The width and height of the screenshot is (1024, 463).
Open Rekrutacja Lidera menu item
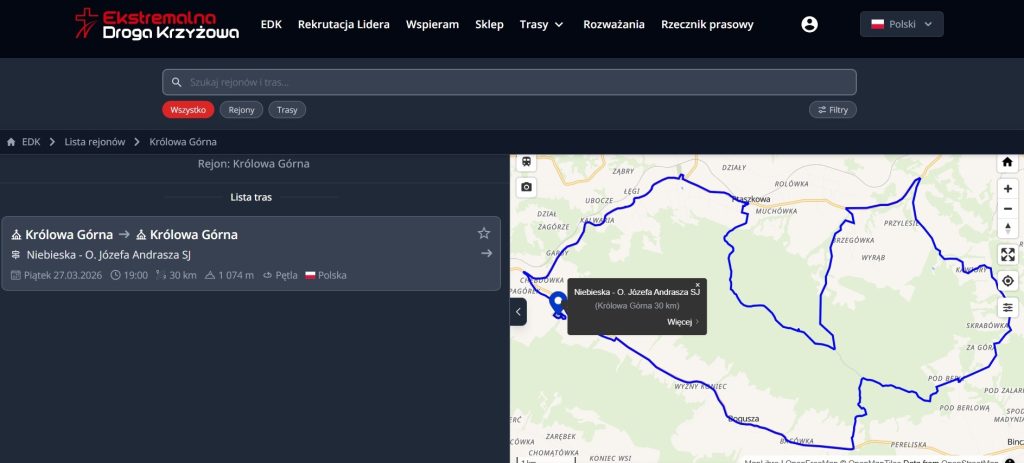343,24
